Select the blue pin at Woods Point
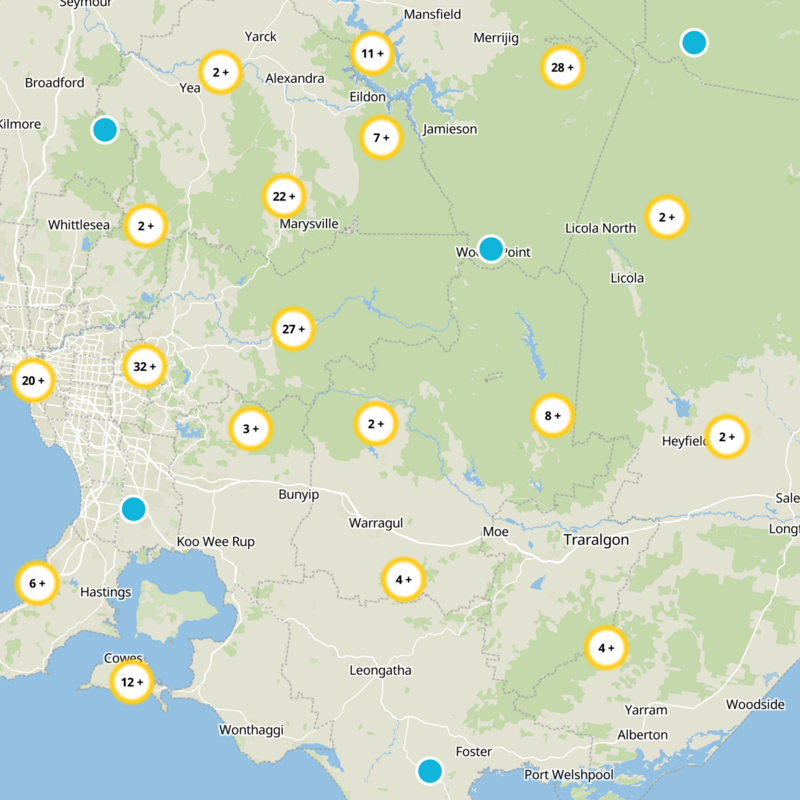Viewport: 800px width, 800px height. coord(489,250)
